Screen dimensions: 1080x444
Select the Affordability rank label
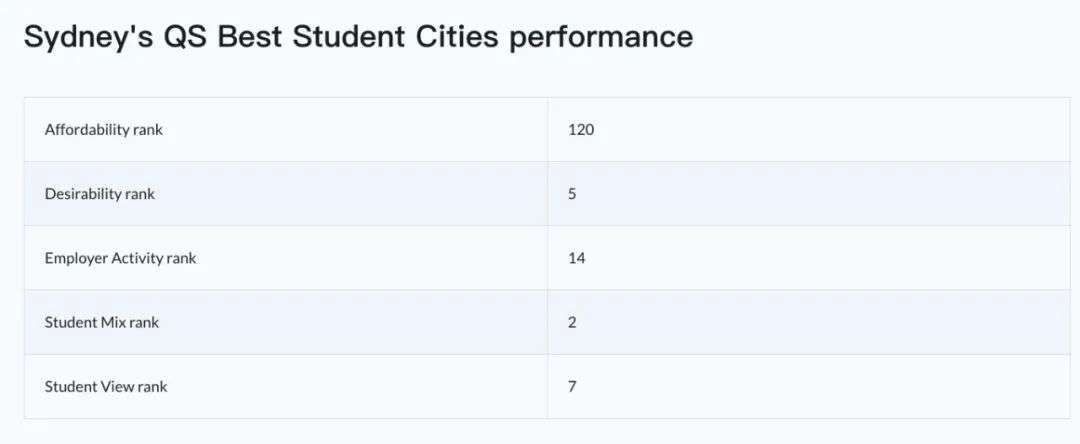coord(104,129)
